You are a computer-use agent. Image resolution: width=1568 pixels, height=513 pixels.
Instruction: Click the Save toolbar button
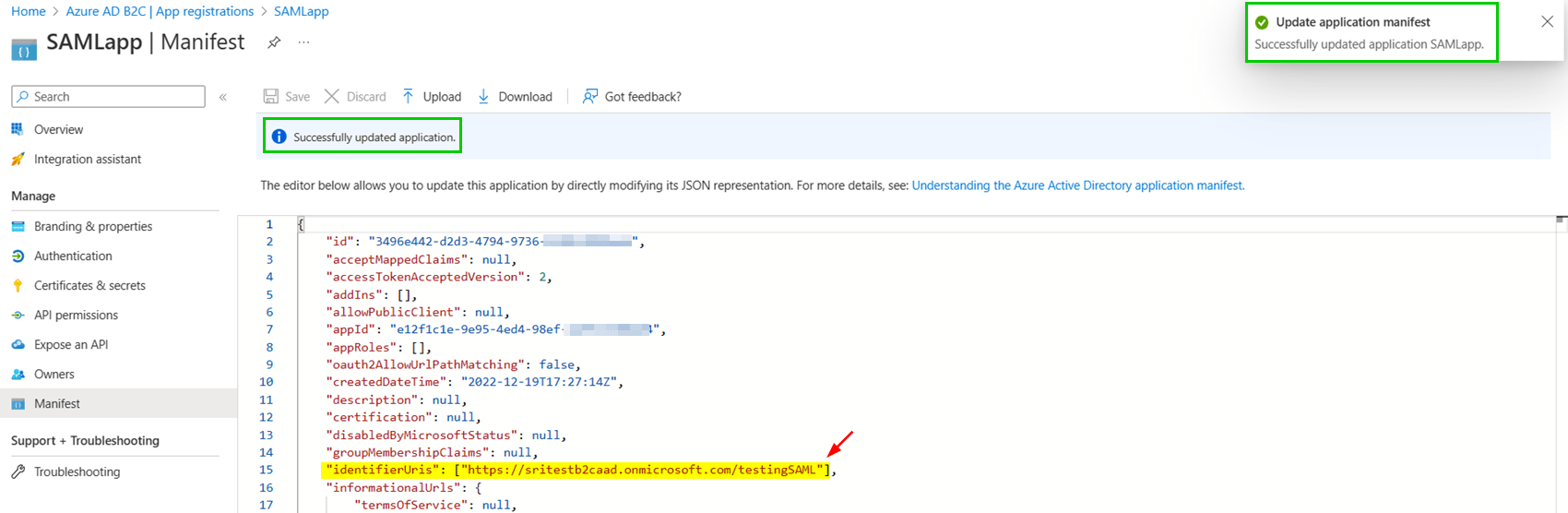[x=287, y=97]
